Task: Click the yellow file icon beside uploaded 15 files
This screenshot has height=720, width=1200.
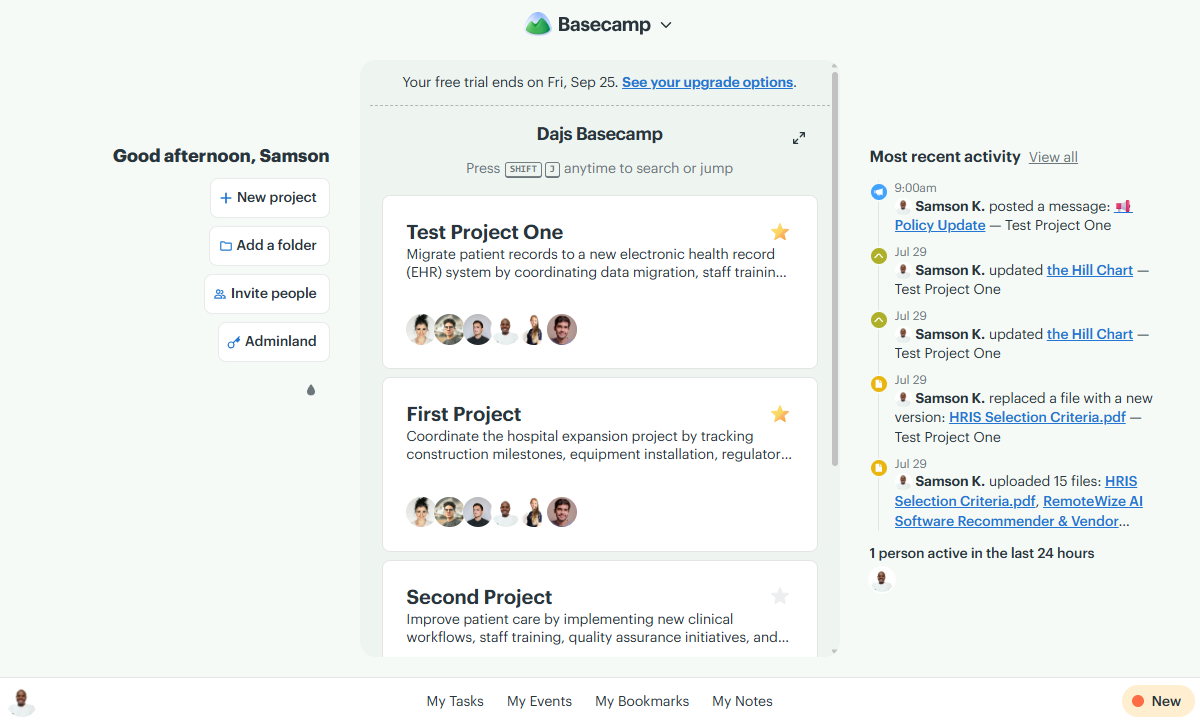Action: pyautogui.click(x=879, y=468)
